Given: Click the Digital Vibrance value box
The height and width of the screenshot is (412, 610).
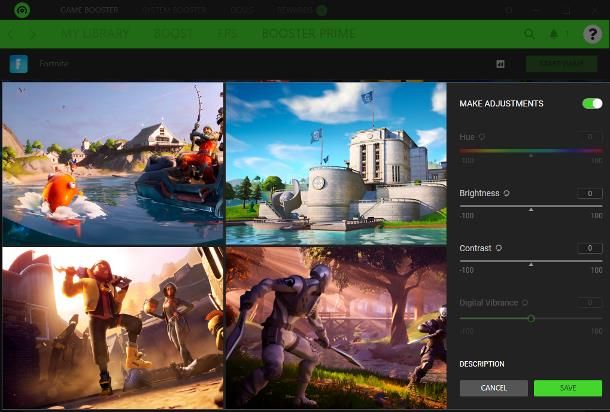Looking at the screenshot, I should pyautogui.click(x=590, y=302).
